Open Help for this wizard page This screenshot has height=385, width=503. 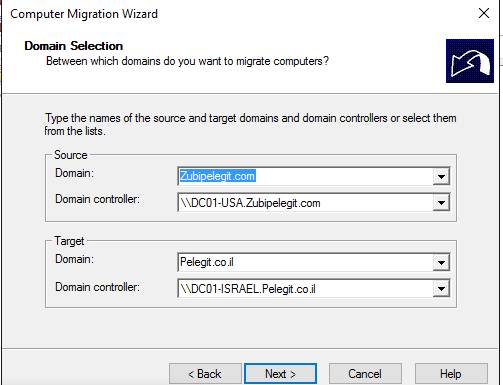(x=451, y=374)
